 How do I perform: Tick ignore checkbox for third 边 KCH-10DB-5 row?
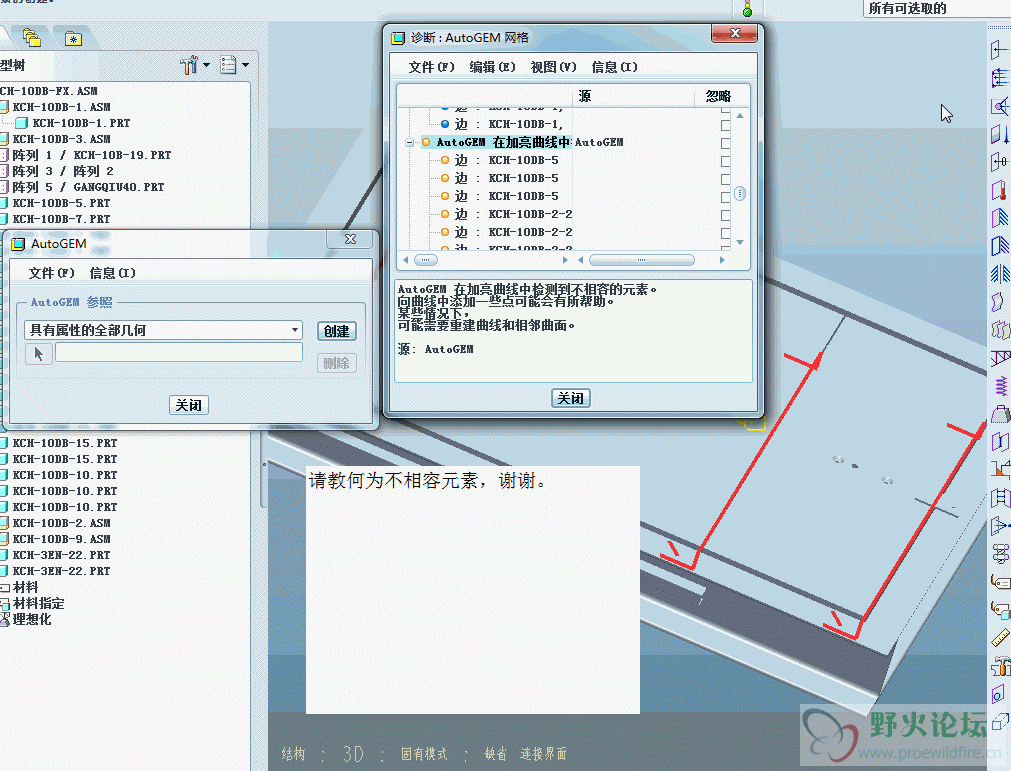725,197
